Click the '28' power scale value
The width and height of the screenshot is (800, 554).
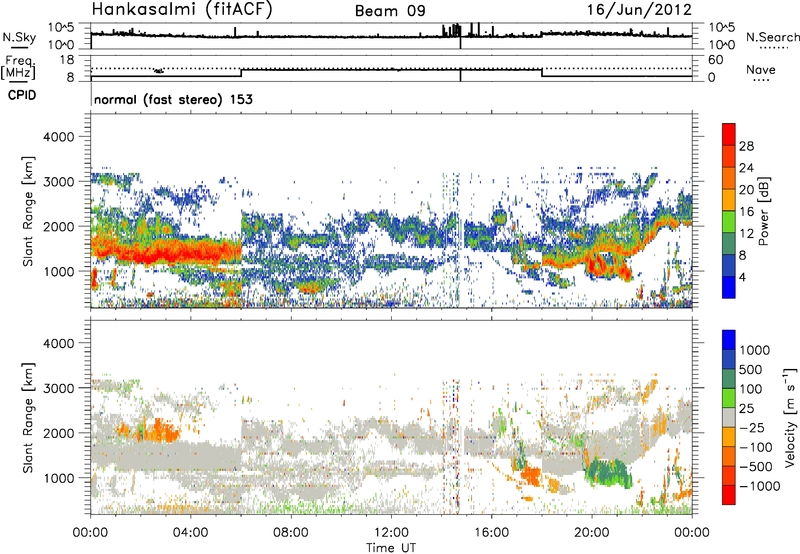click(x=746, y=146)
